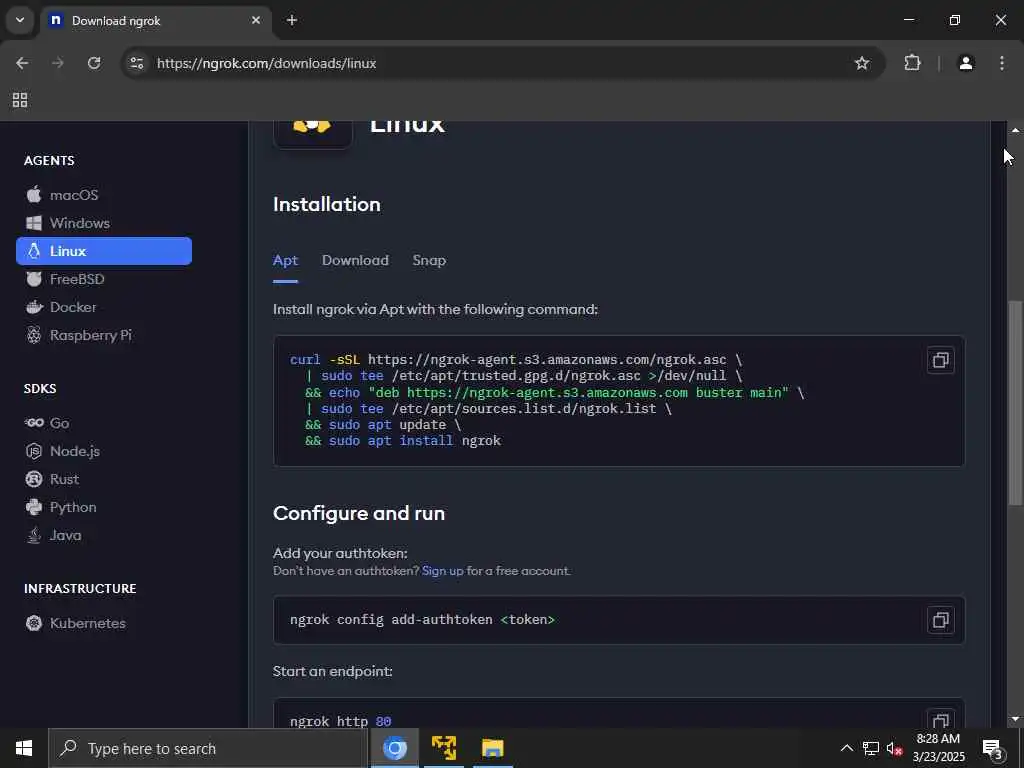
Task: Select the Download ngrok browser tab
Action: pos(157,20)
